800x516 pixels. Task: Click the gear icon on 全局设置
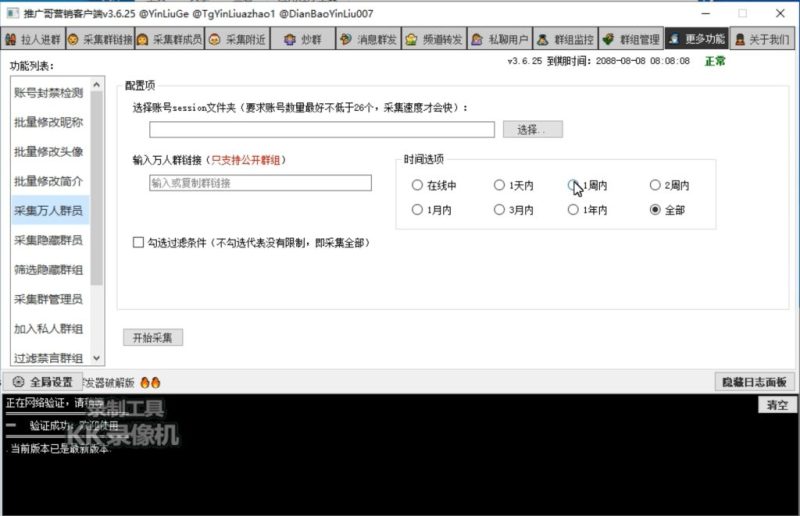[x=18, y=381]
